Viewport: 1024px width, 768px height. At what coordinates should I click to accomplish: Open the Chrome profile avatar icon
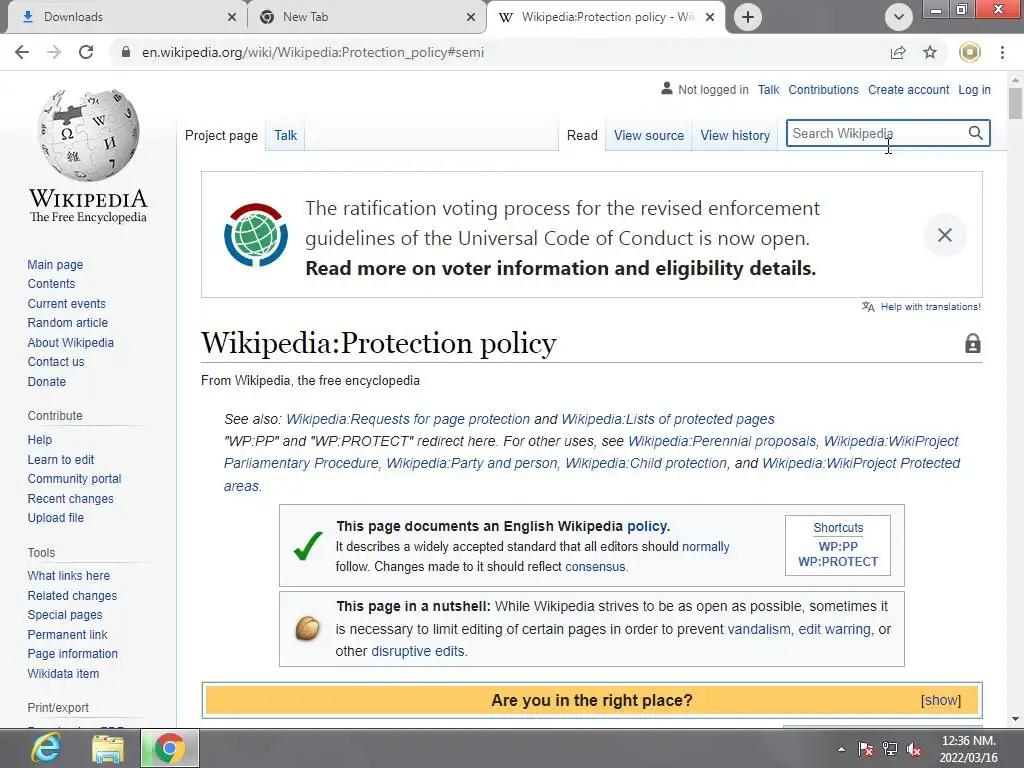[x=970, y=52]
